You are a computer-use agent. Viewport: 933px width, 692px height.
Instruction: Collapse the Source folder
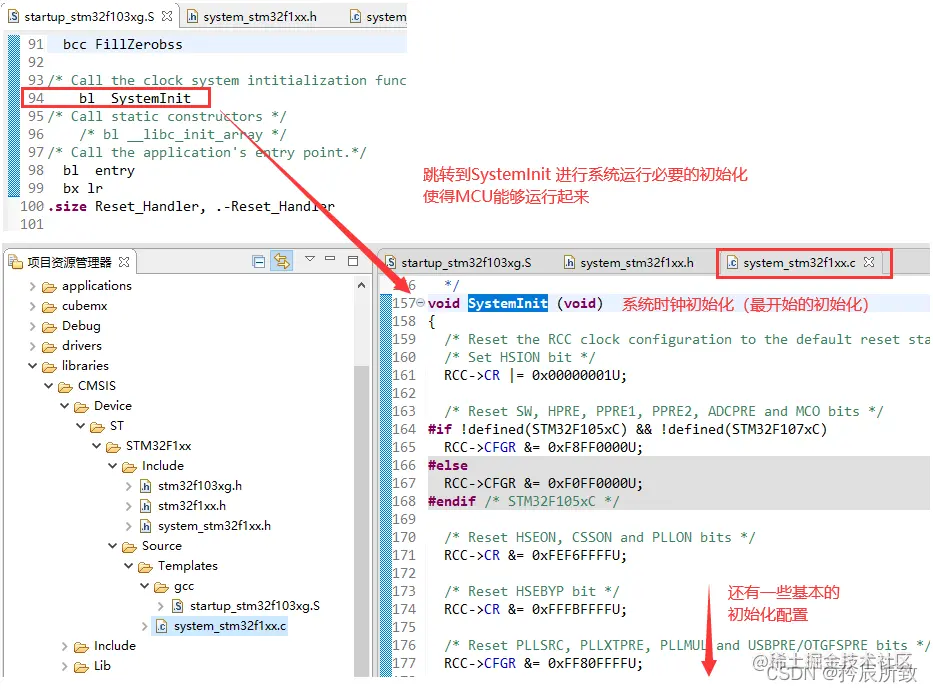pyautogui.click(x=113, y=546)
